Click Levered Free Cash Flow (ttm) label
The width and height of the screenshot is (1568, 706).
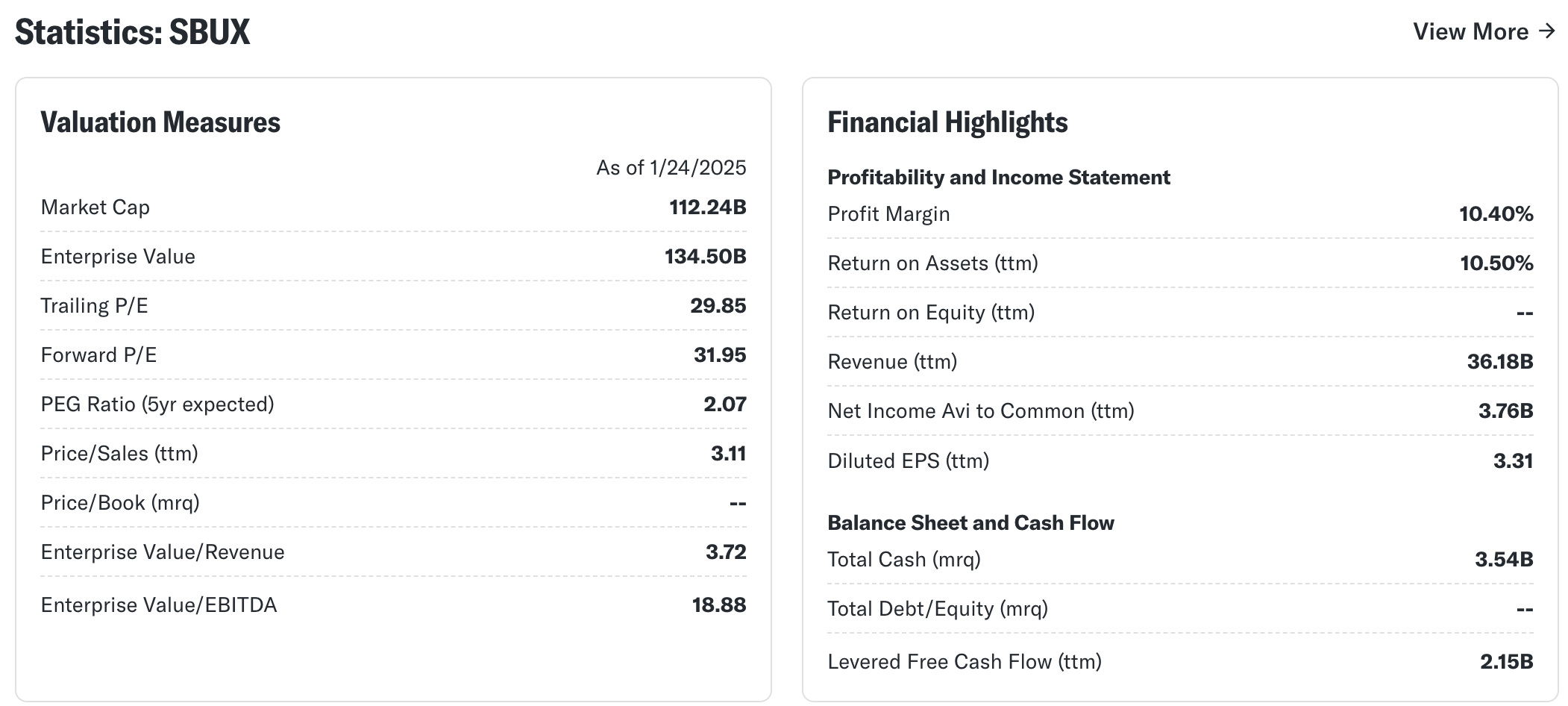point(965,662)
